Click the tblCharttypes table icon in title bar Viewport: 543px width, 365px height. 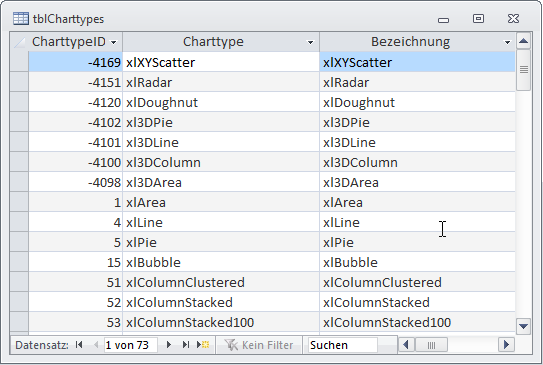(x=21, y=19)
